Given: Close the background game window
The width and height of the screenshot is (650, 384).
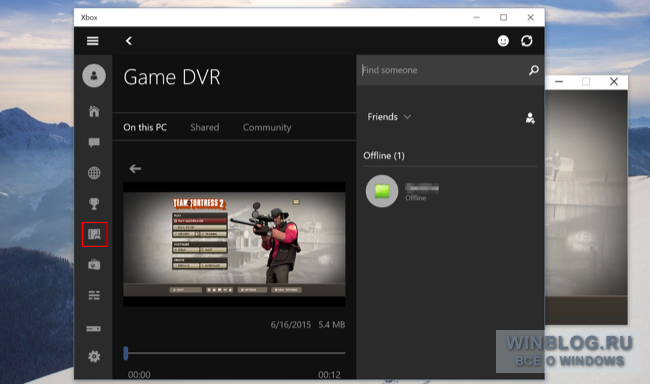Looking at the screenshot, I should (x=614, y=82).
